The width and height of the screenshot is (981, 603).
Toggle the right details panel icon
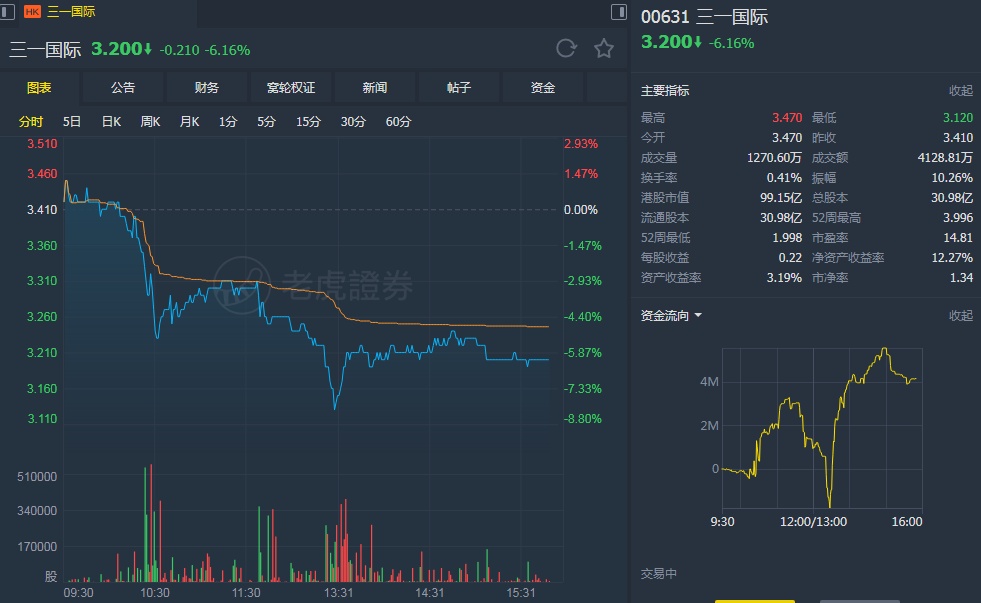(x=620, y=12)
